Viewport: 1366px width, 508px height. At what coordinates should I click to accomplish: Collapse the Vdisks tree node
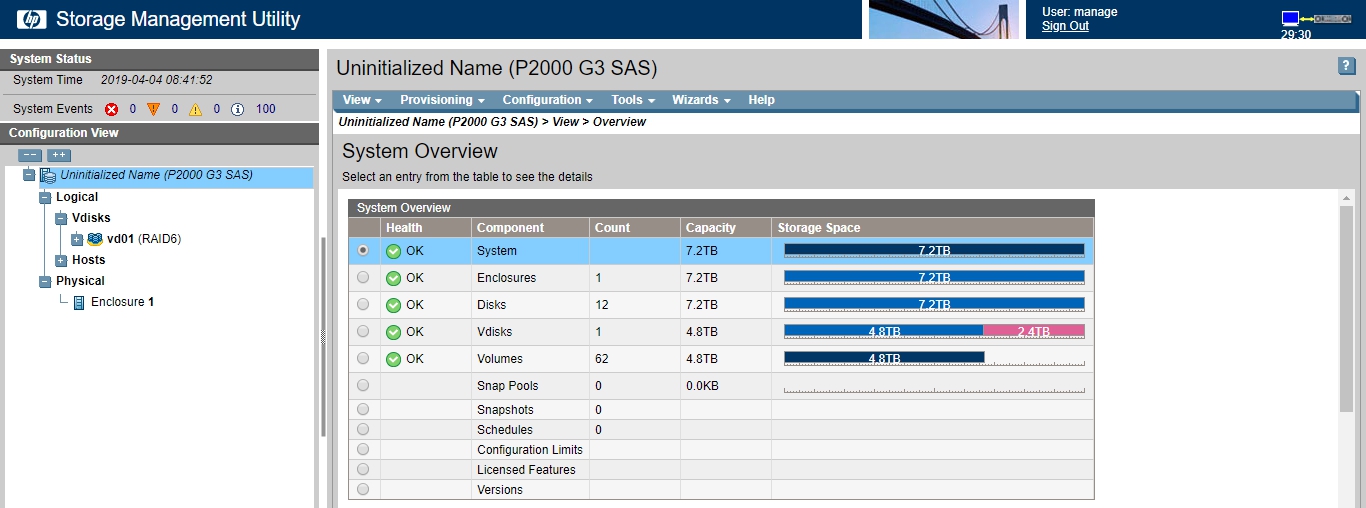click(61, 218)
